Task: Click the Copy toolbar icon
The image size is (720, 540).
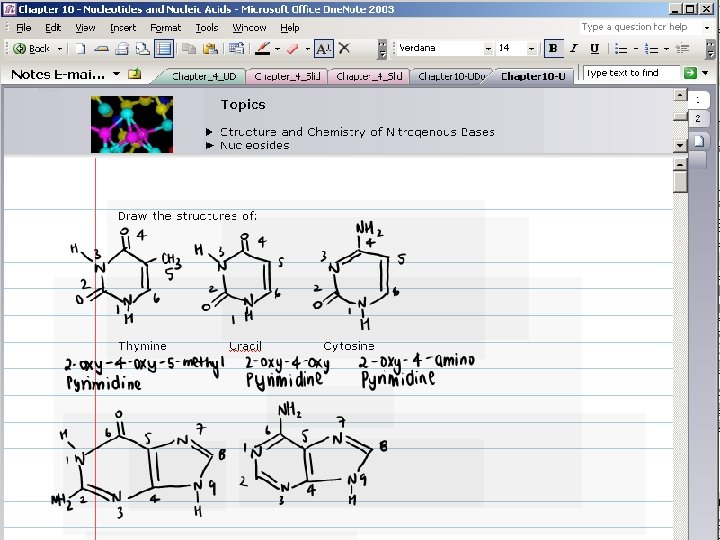Action: 189,49
